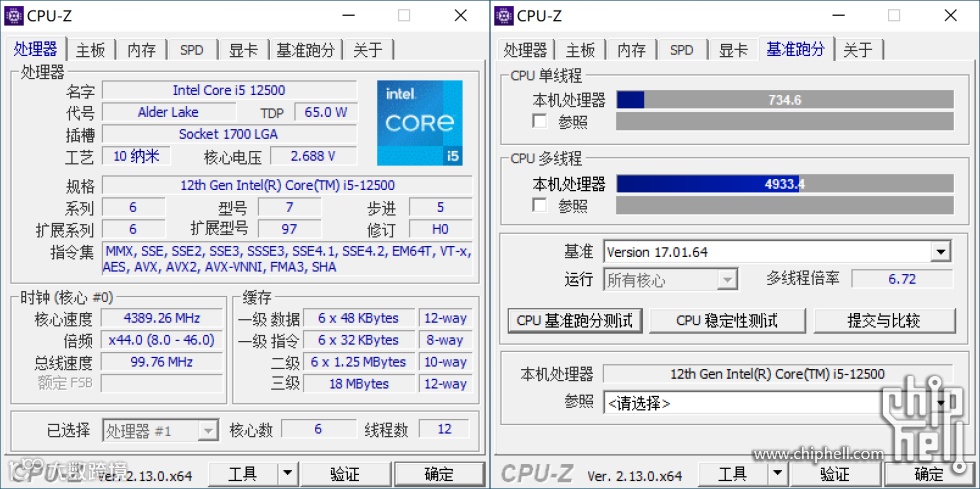This screenshot has height=489, width=980.
Task: Click the 一级 数据 value 6 x 48 KBytes
Action: [359, 318]
